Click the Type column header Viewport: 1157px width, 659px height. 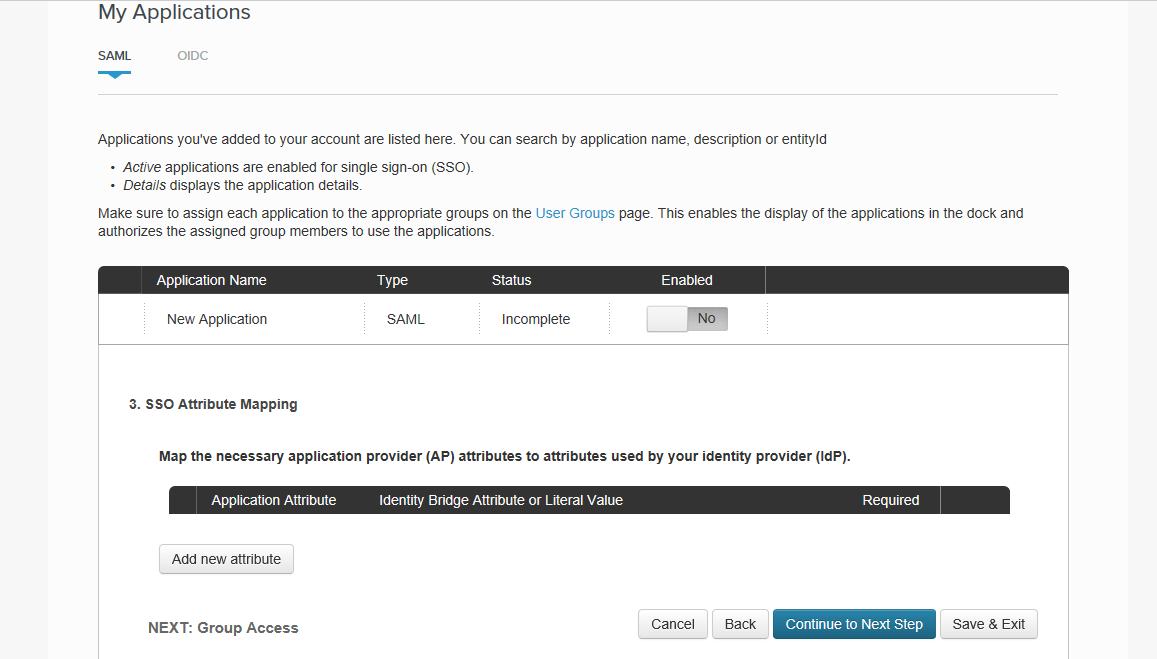tap(393, 280)
